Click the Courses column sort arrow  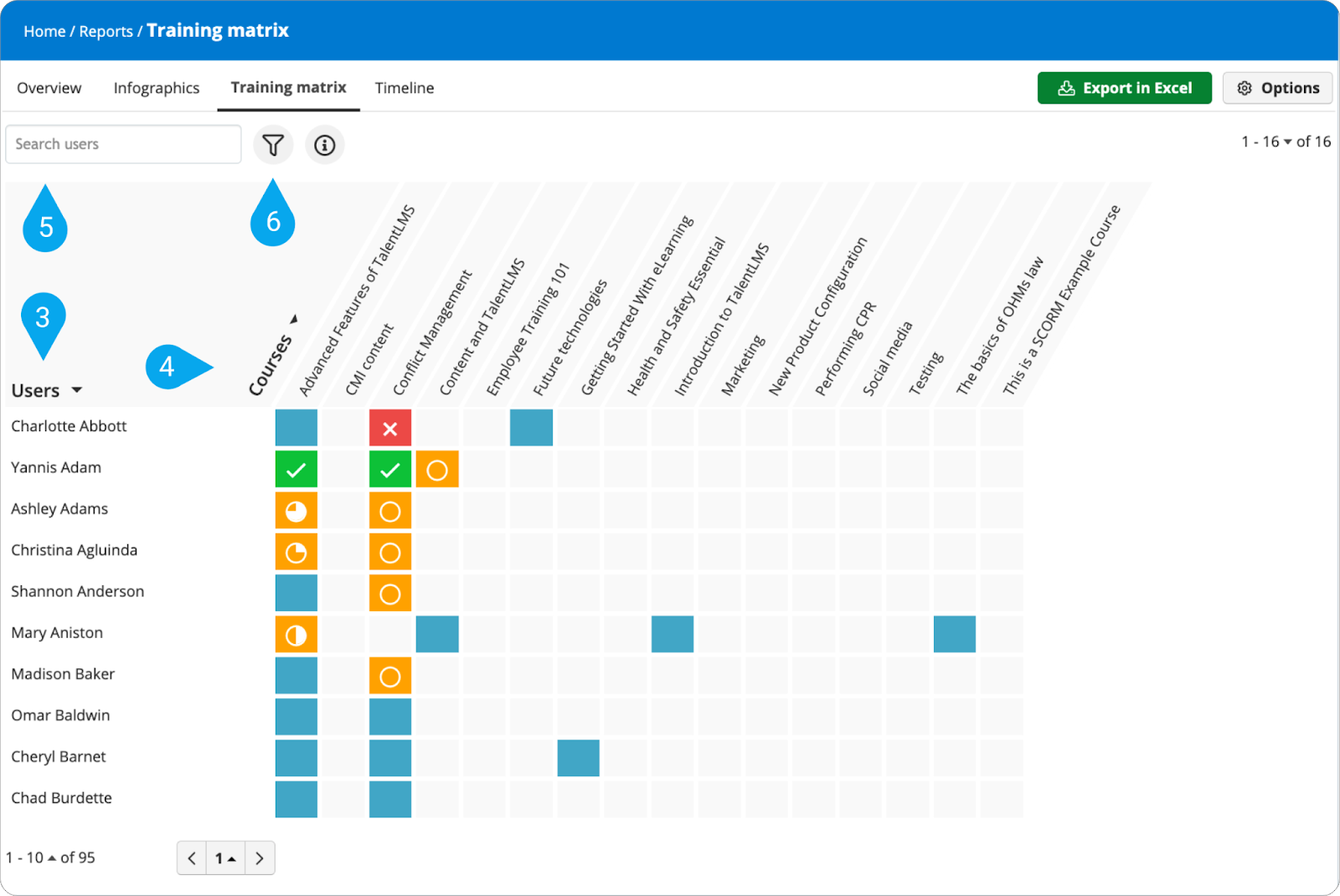click(294, 319)
